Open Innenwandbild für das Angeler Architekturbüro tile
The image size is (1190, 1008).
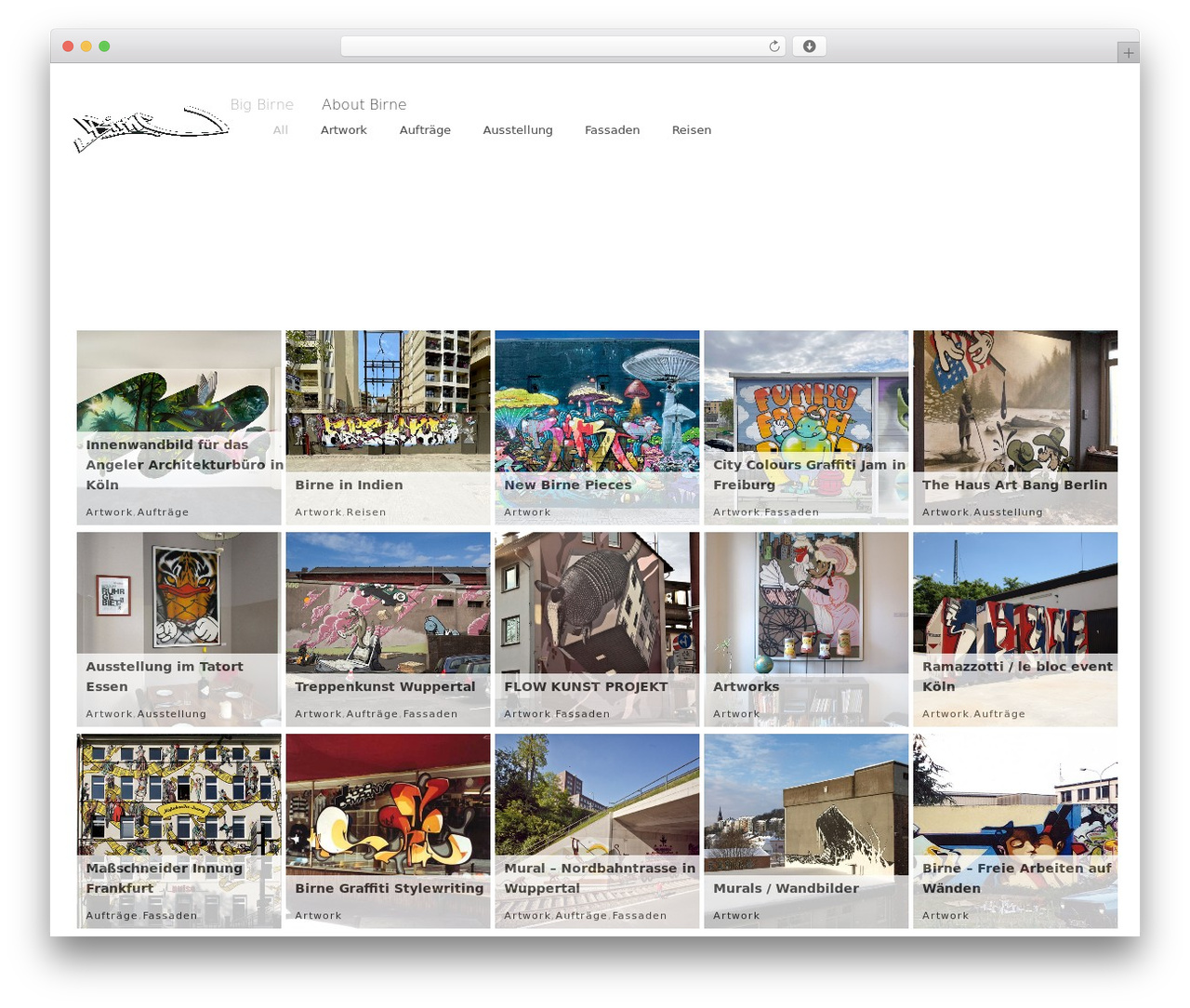point(178,428)
